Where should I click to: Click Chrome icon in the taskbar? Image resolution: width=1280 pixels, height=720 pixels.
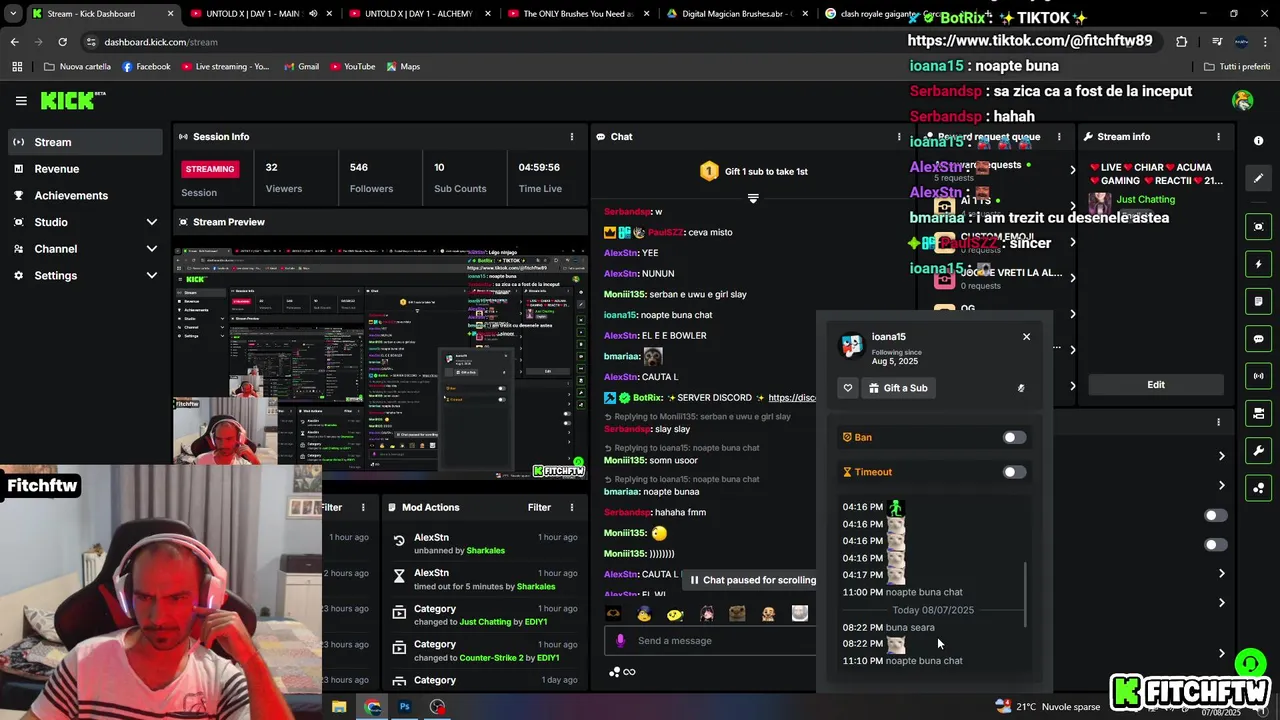[x=372, y=706]
